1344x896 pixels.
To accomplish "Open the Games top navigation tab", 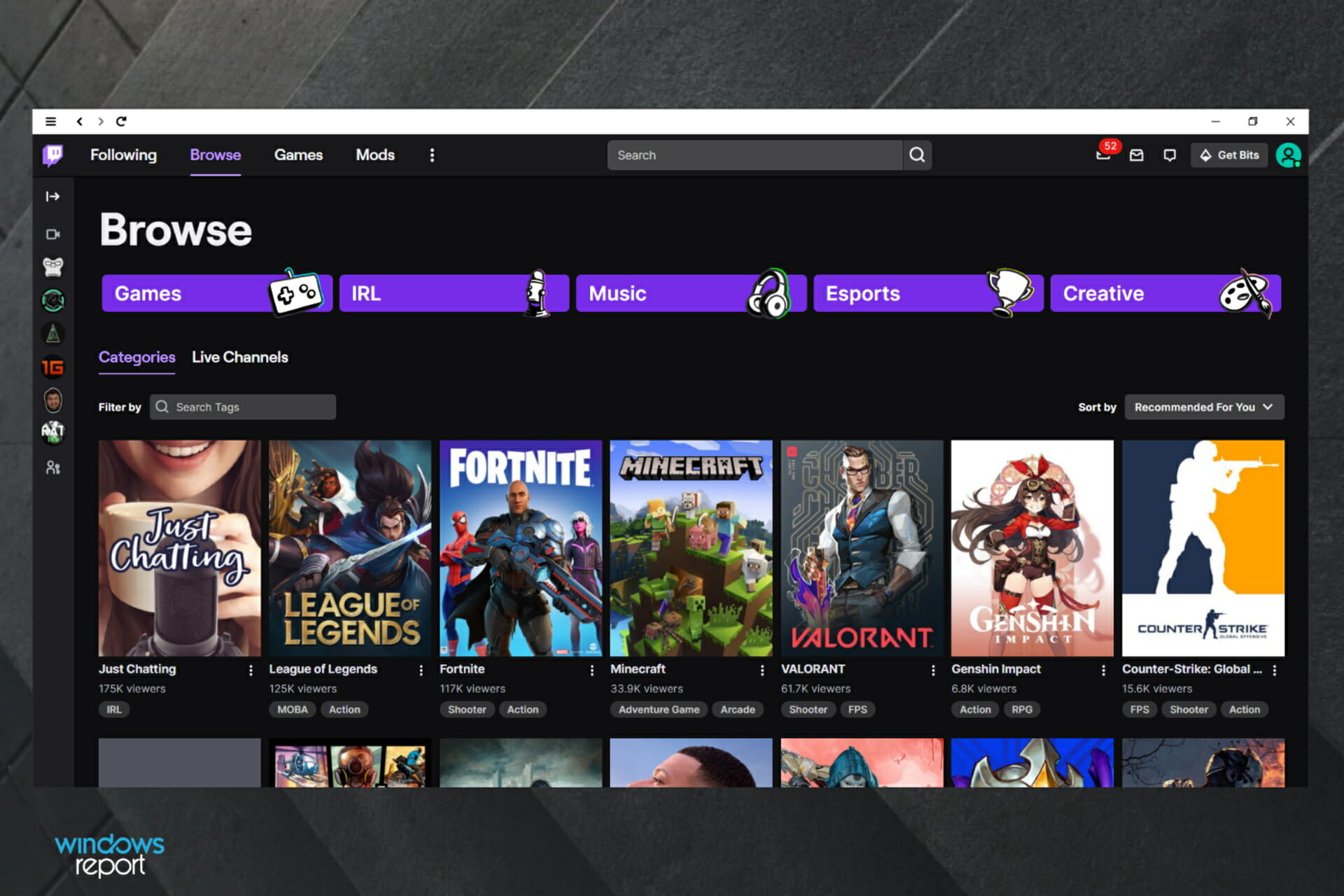I will click(x=298, y=155).
